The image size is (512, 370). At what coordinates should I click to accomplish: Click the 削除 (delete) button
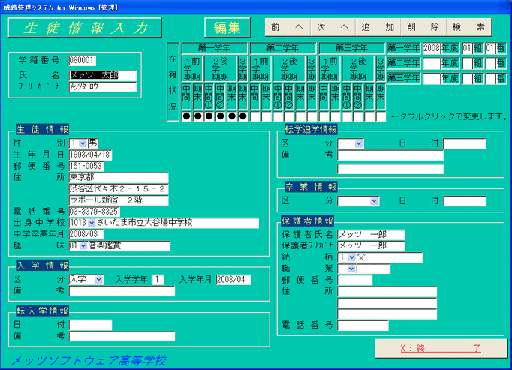pyautogui.click(x=423, y=27)
